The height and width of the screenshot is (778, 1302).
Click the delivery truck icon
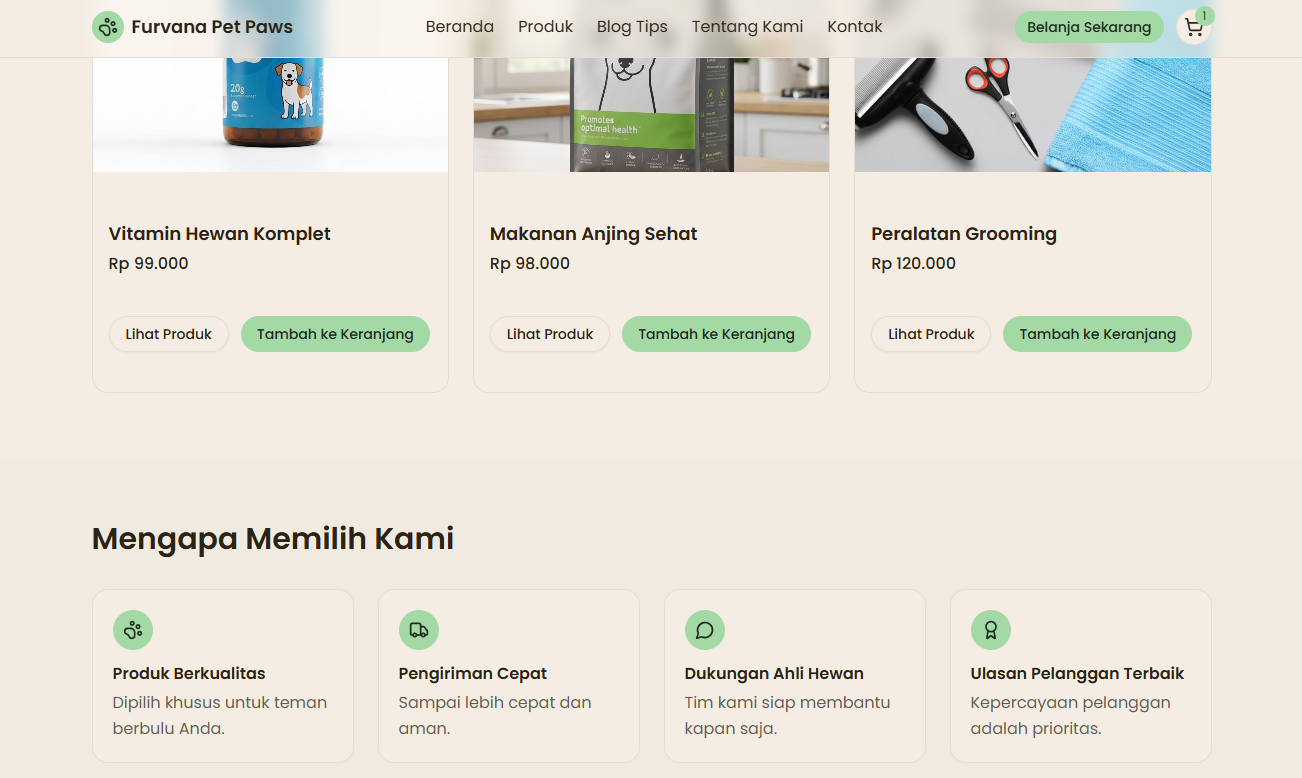tap(419, 630)
